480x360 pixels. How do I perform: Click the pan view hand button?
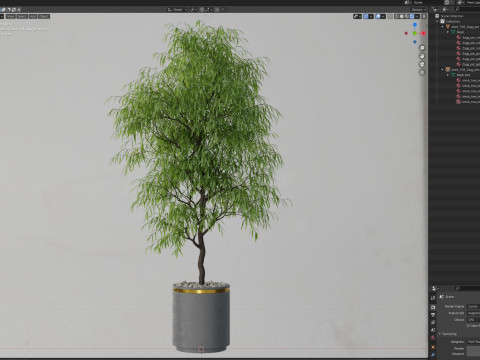[422, 56]
